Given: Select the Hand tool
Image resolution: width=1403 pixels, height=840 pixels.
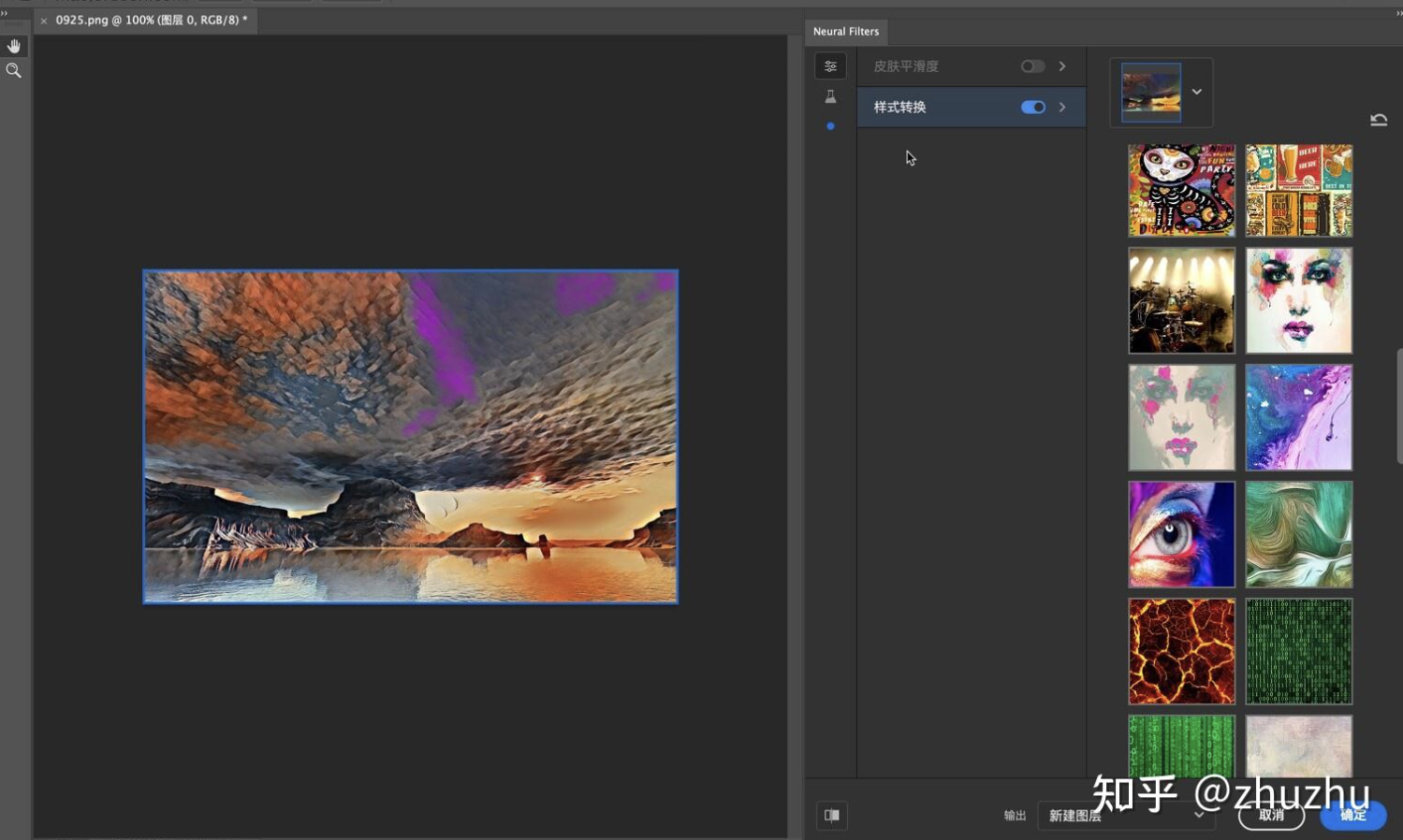Looking at the screenshot, I should 14,46.
